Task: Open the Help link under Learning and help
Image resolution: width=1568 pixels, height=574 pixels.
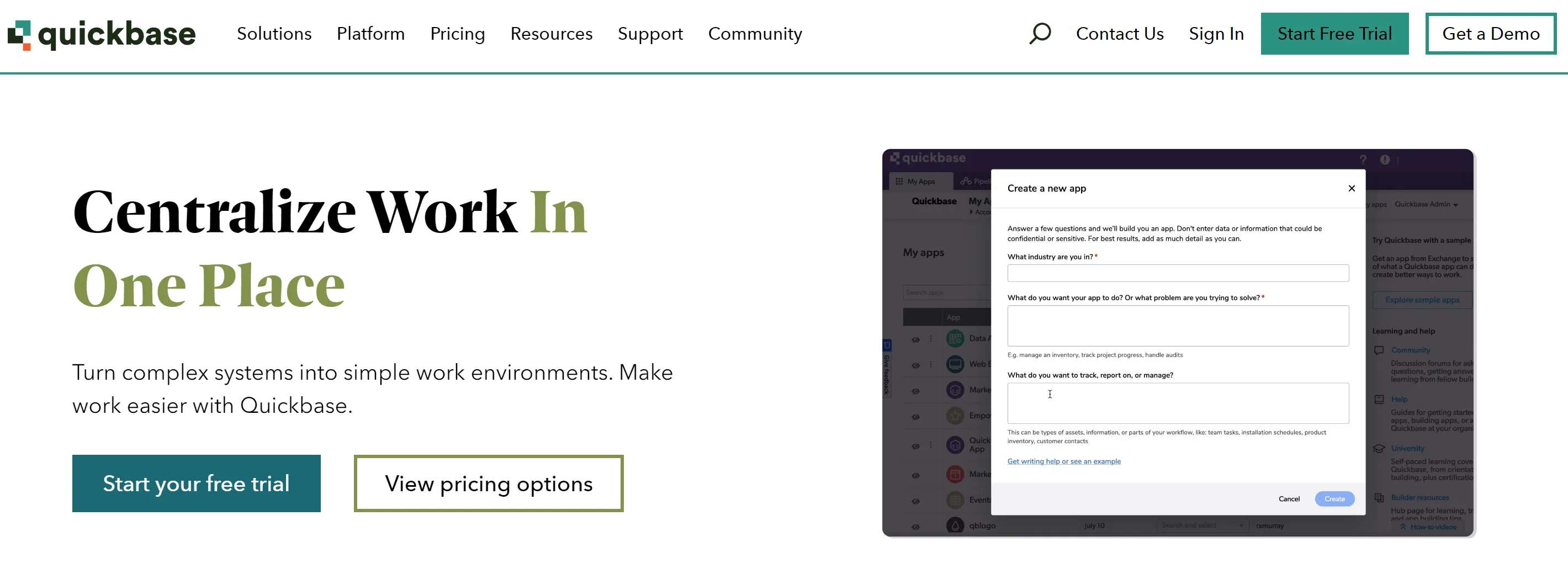Action: [x=1399, y=399]
